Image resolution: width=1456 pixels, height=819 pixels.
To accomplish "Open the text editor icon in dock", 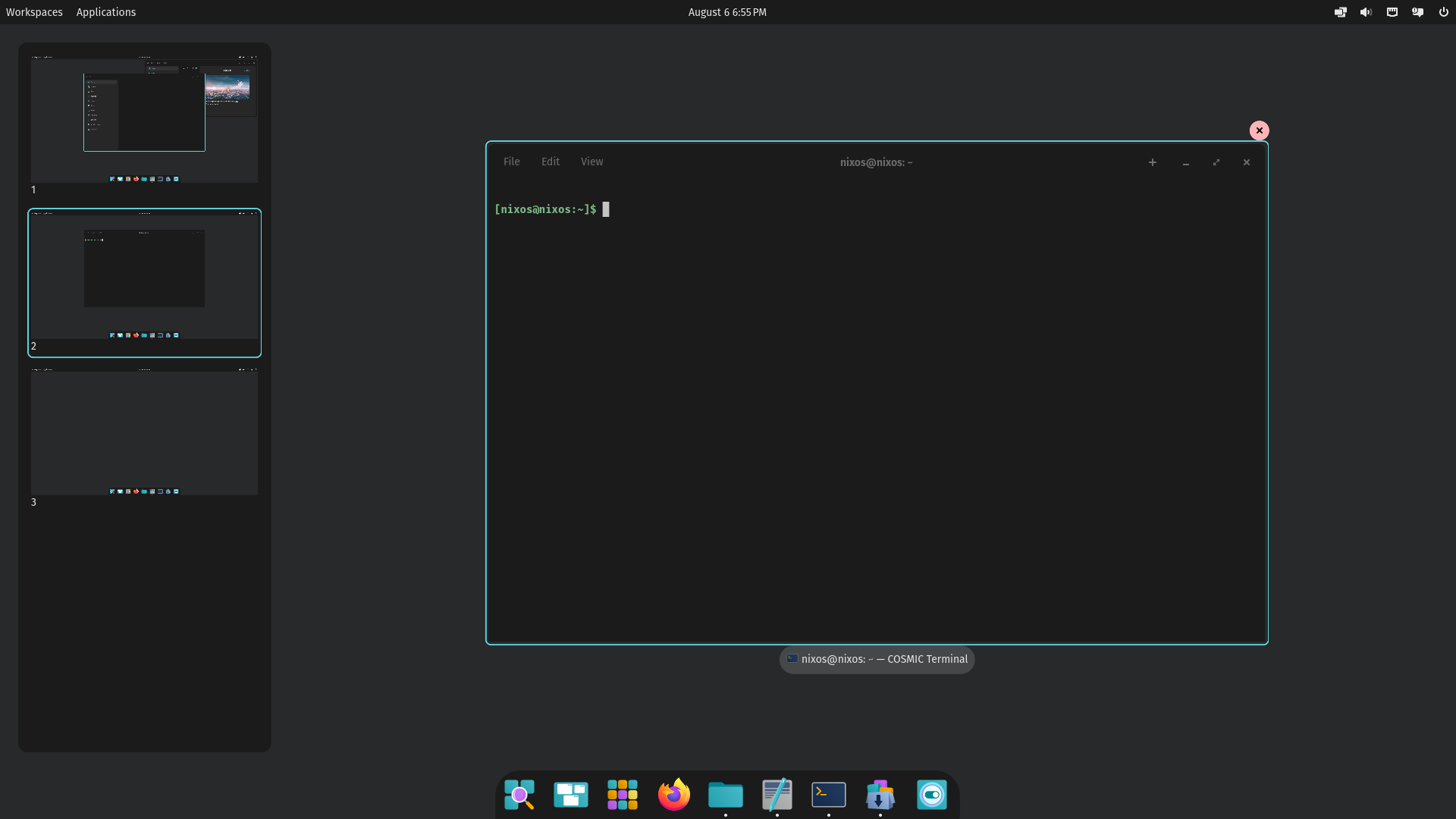I will click(x=777, y=795).
